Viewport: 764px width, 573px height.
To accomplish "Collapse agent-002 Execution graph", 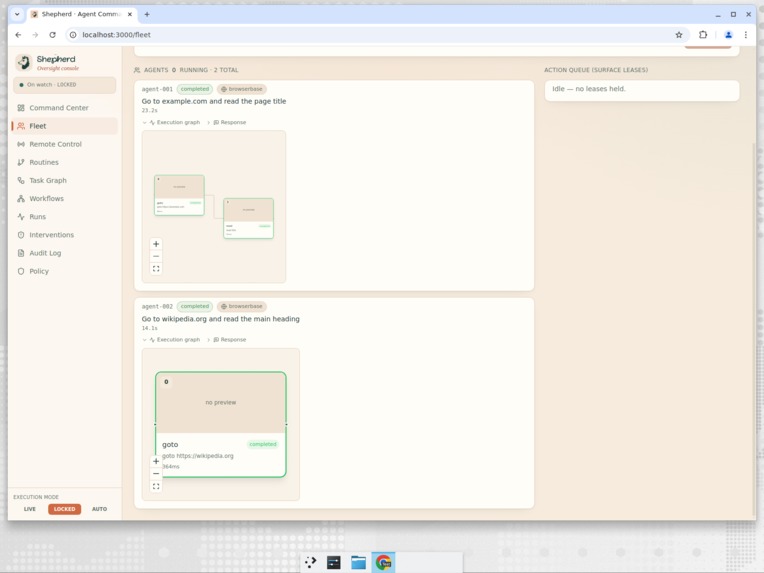I will point(171,340).
